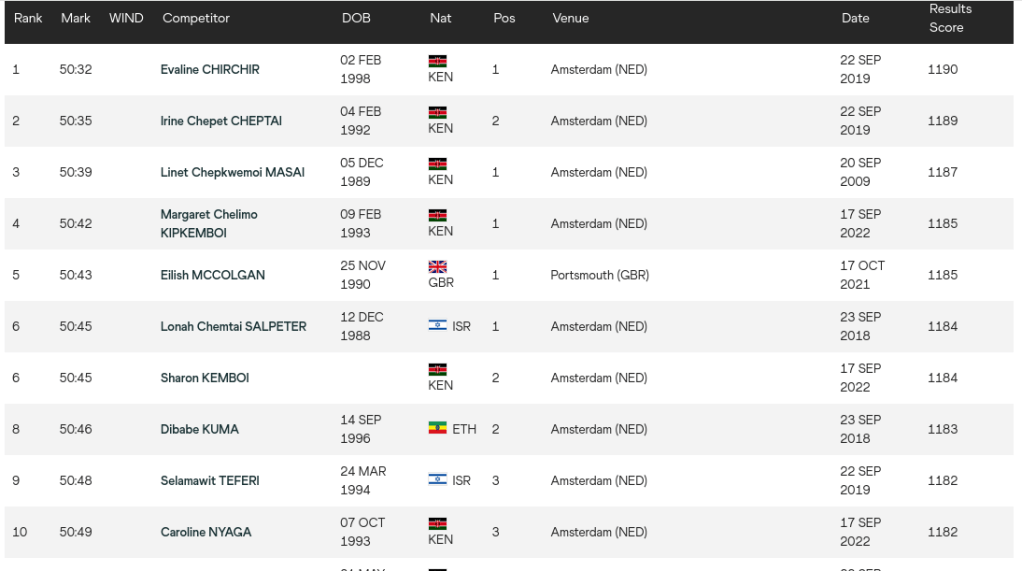Click Ethiopia flag next to Dibabe Kuma
1022x571 pixels.
tap(437, 429)
